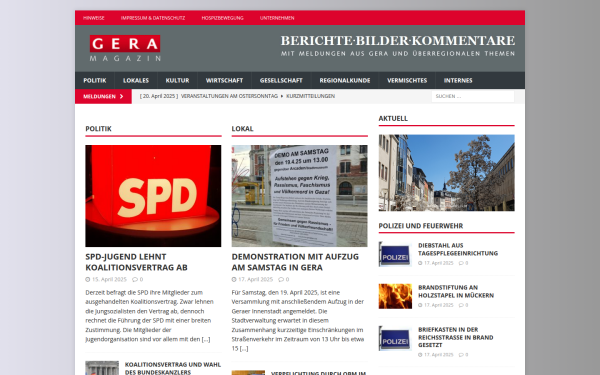Open ticker item Veranstaltungen am Ostersonntag
Screen dimensions: 600x375
[229, 96]
